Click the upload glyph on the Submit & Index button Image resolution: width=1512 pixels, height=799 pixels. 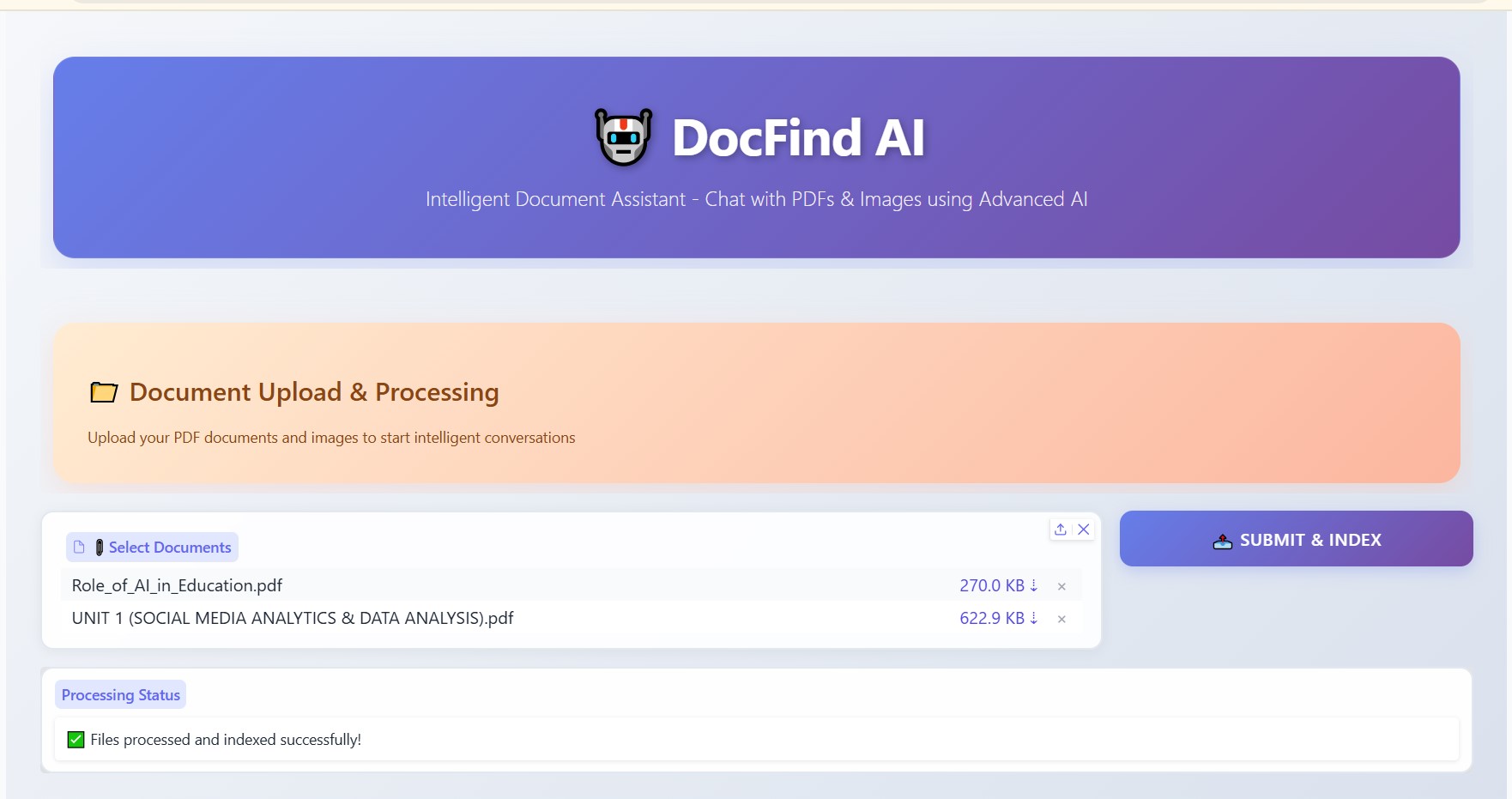click(1222, 540)
